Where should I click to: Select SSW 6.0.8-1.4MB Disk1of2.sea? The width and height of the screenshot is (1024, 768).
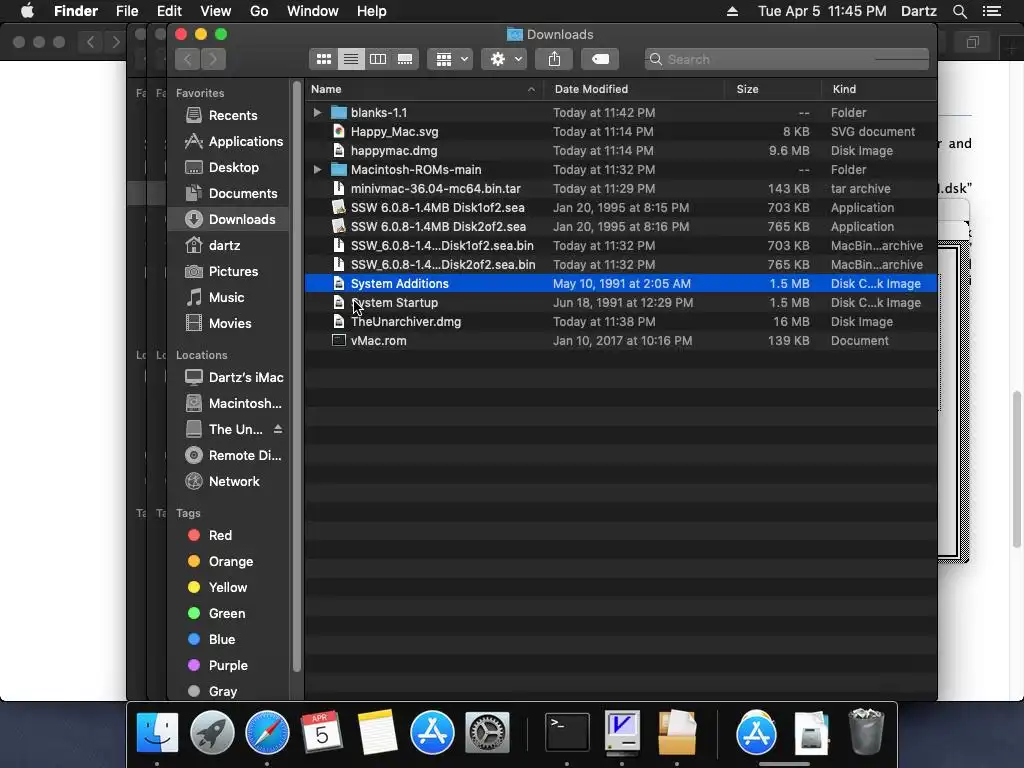tap(620, 208)
